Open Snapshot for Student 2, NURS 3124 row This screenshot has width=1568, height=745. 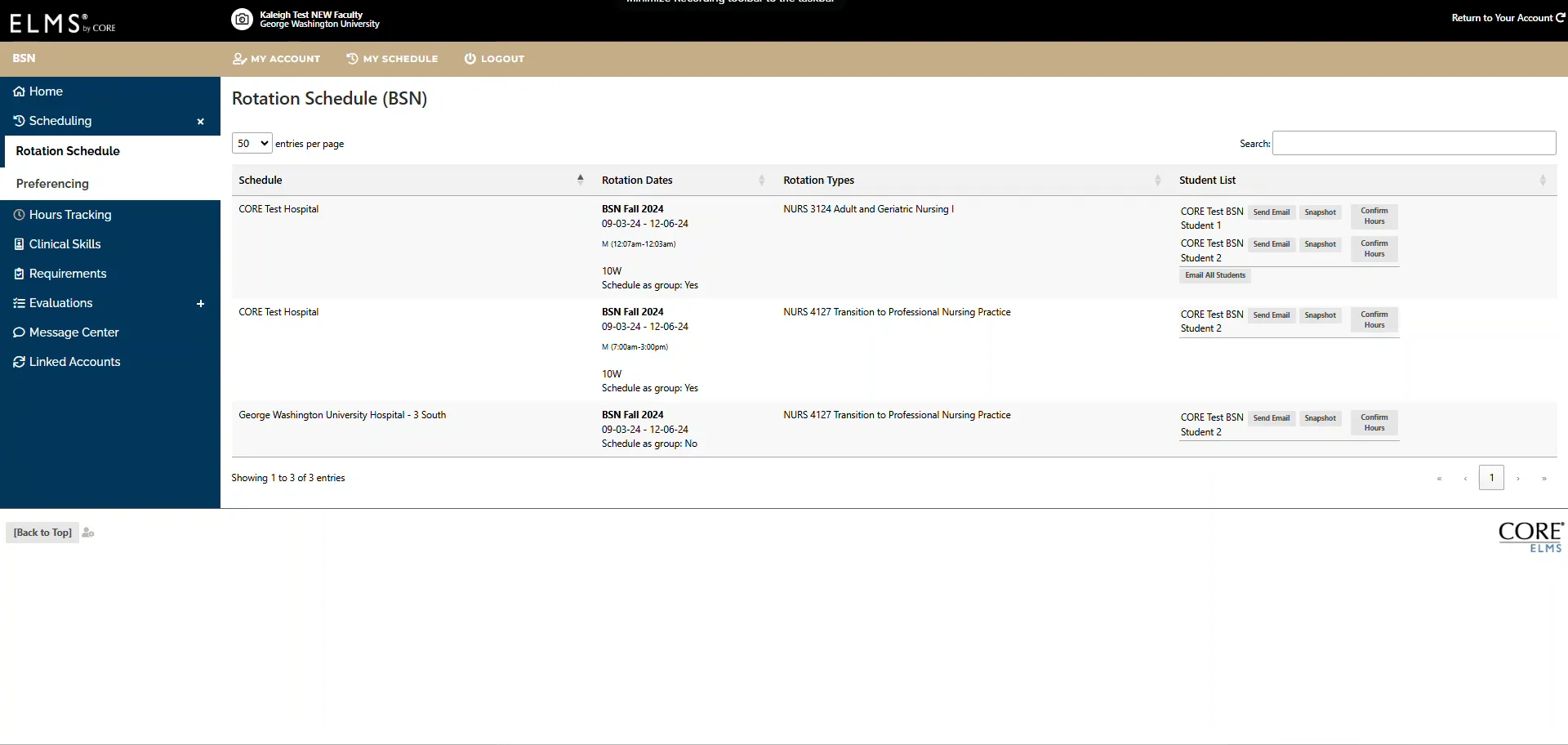(x=1320, y=244)
